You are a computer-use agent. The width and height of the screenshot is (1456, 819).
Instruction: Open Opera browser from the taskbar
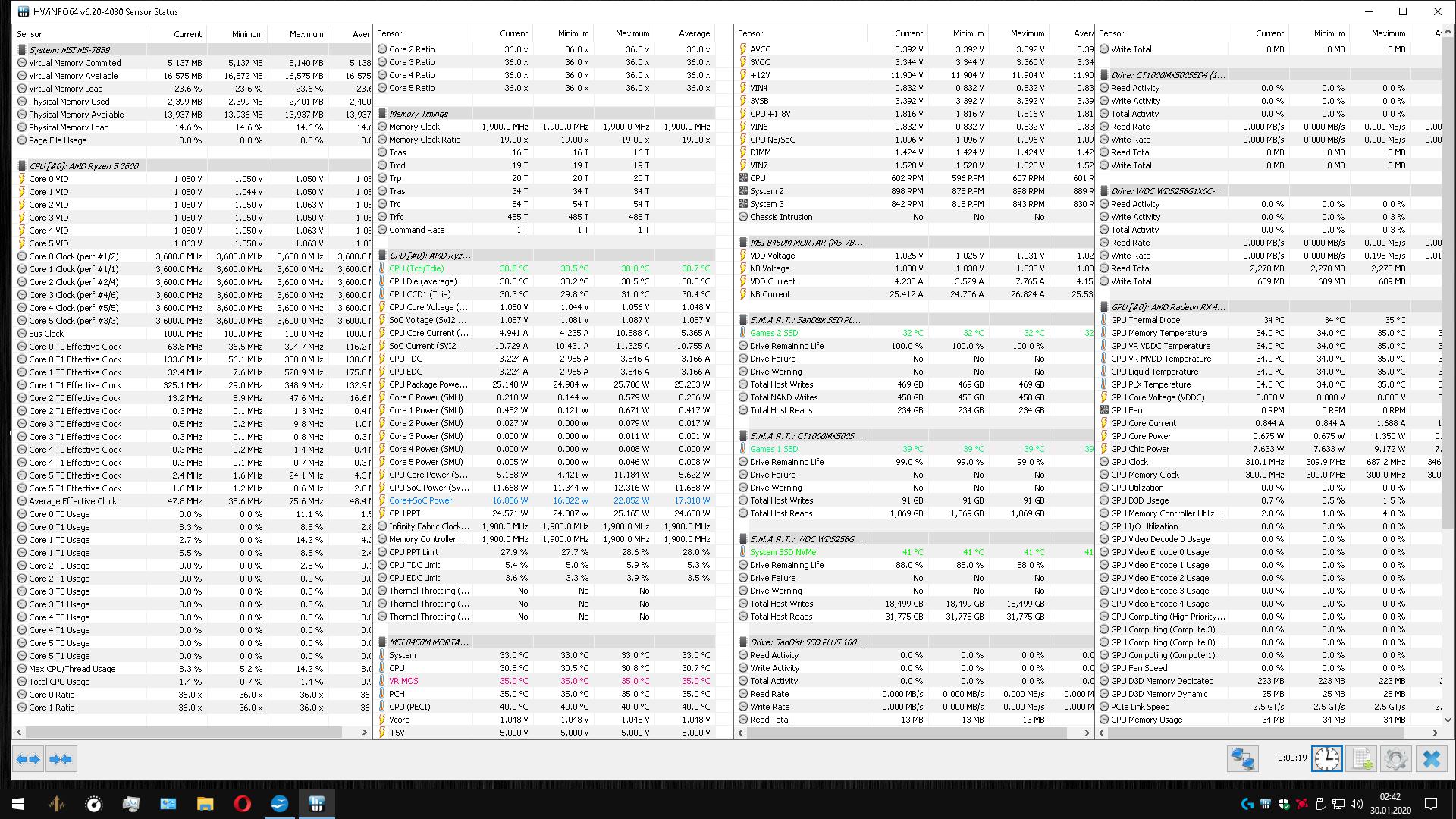(x=243, y=804)
